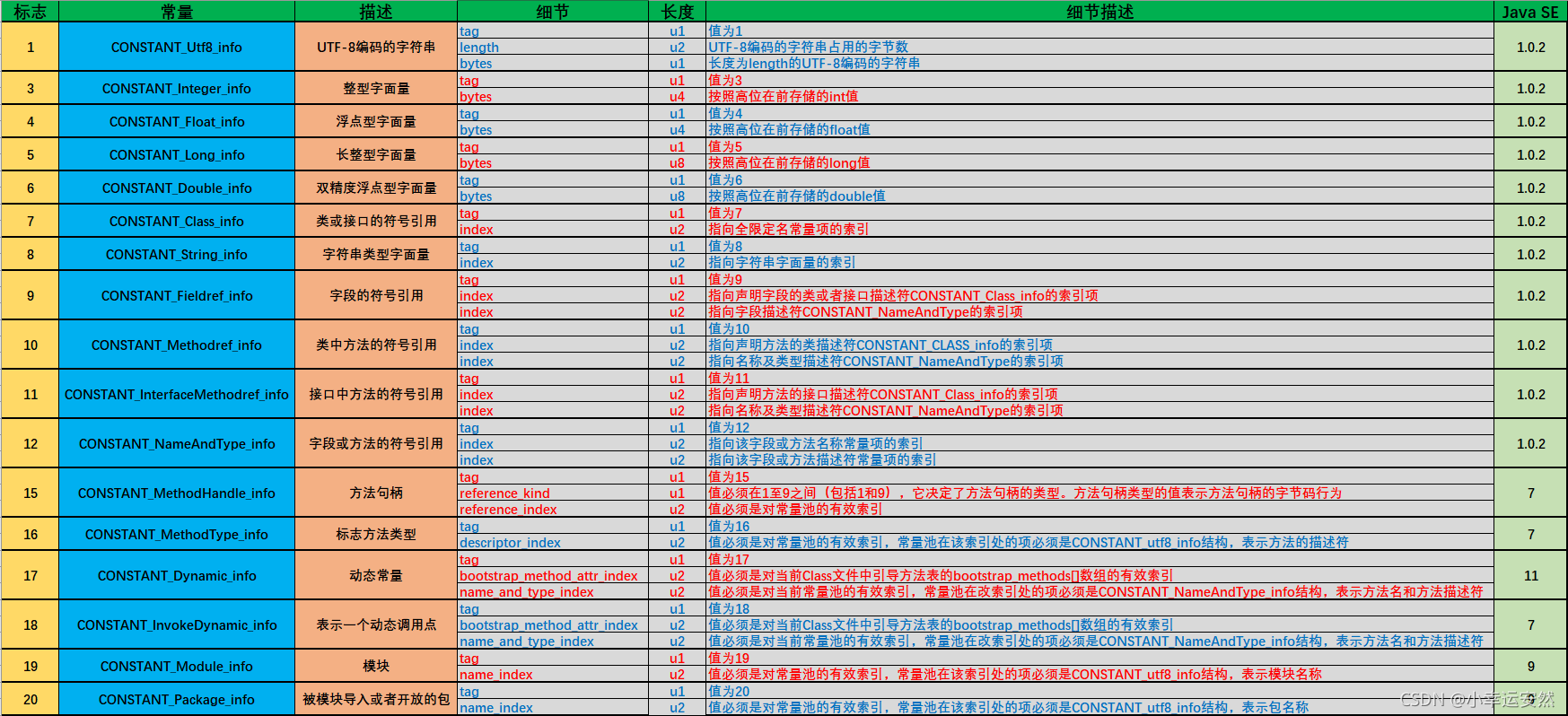Select the 常量 column header

tap(177, 11)
